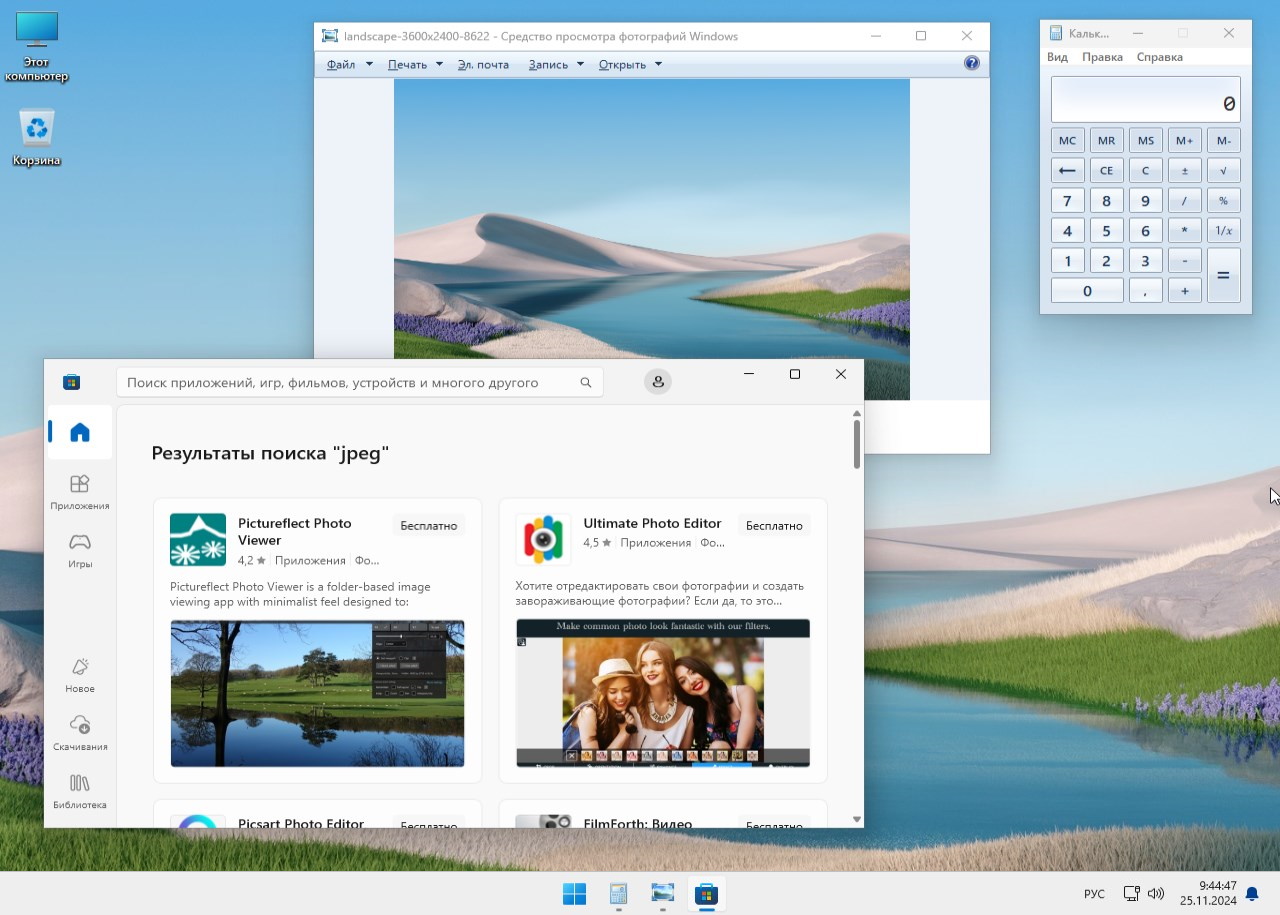
Task: Open the Store Home sidebar icon
Action: [80, 432]
